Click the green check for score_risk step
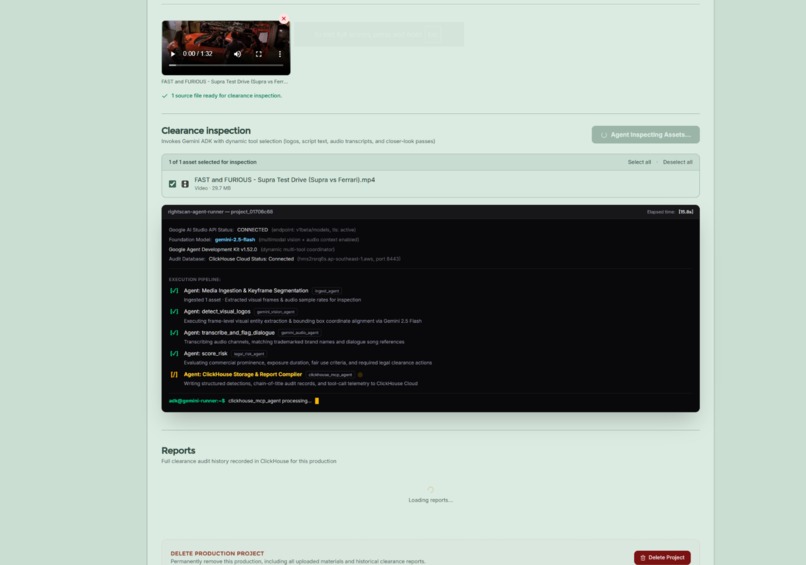Image resolution: width=806 pixels, height=565 pixels. point(174,354)
